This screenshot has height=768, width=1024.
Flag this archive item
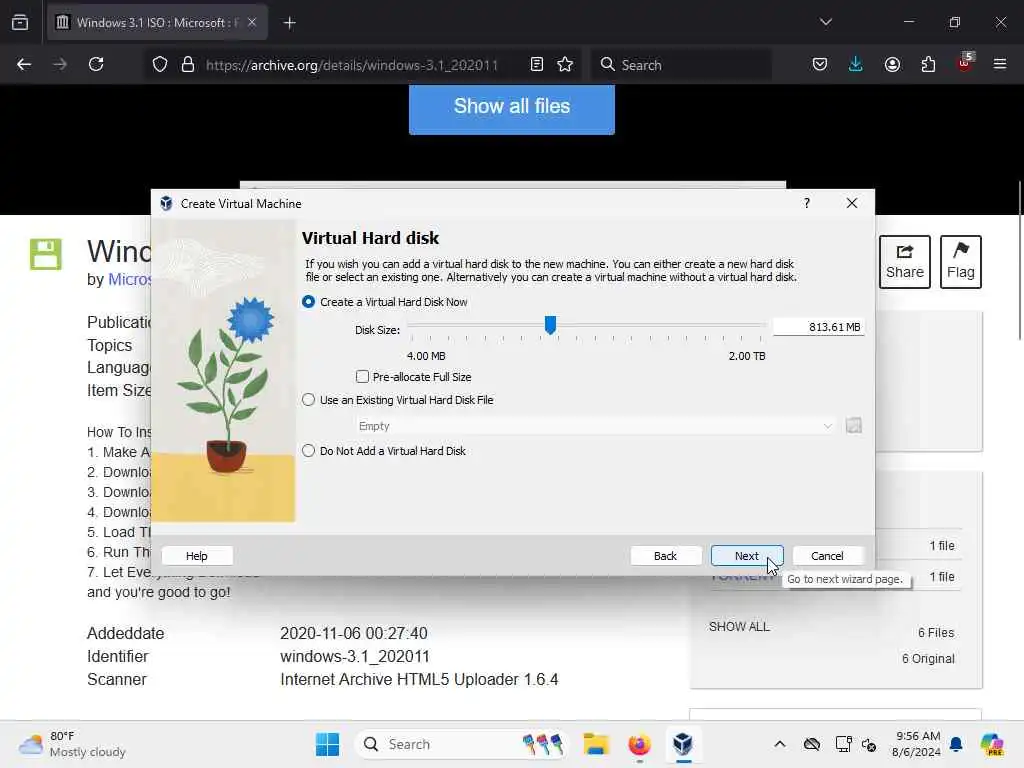[961, 262]
